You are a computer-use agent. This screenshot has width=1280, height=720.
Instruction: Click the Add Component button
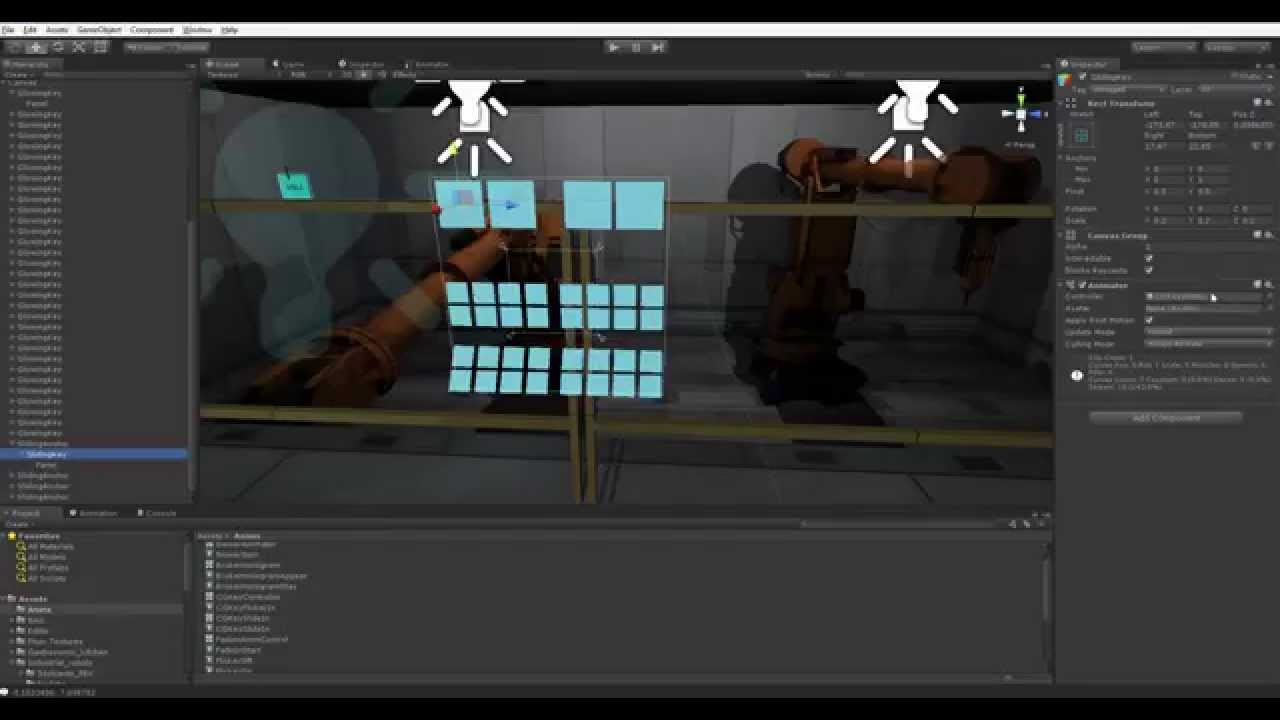coord(1165,418)
